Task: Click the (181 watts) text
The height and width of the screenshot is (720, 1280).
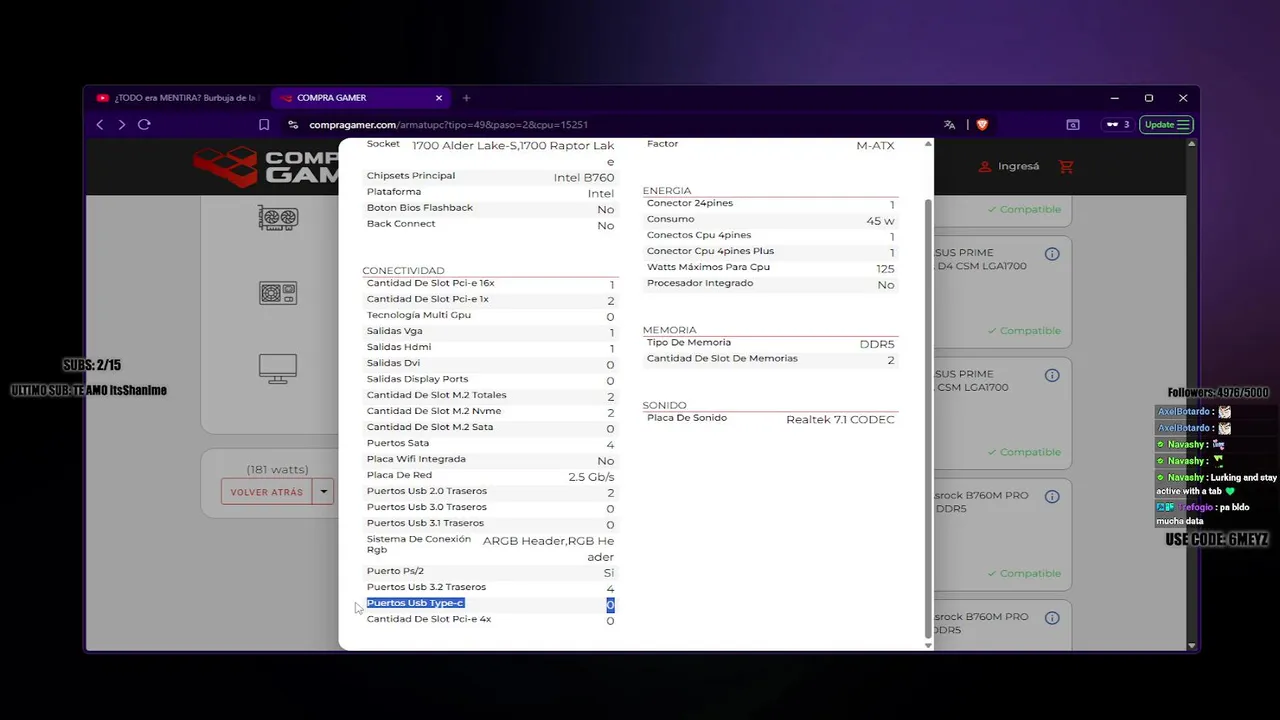Action: [277, 470]
